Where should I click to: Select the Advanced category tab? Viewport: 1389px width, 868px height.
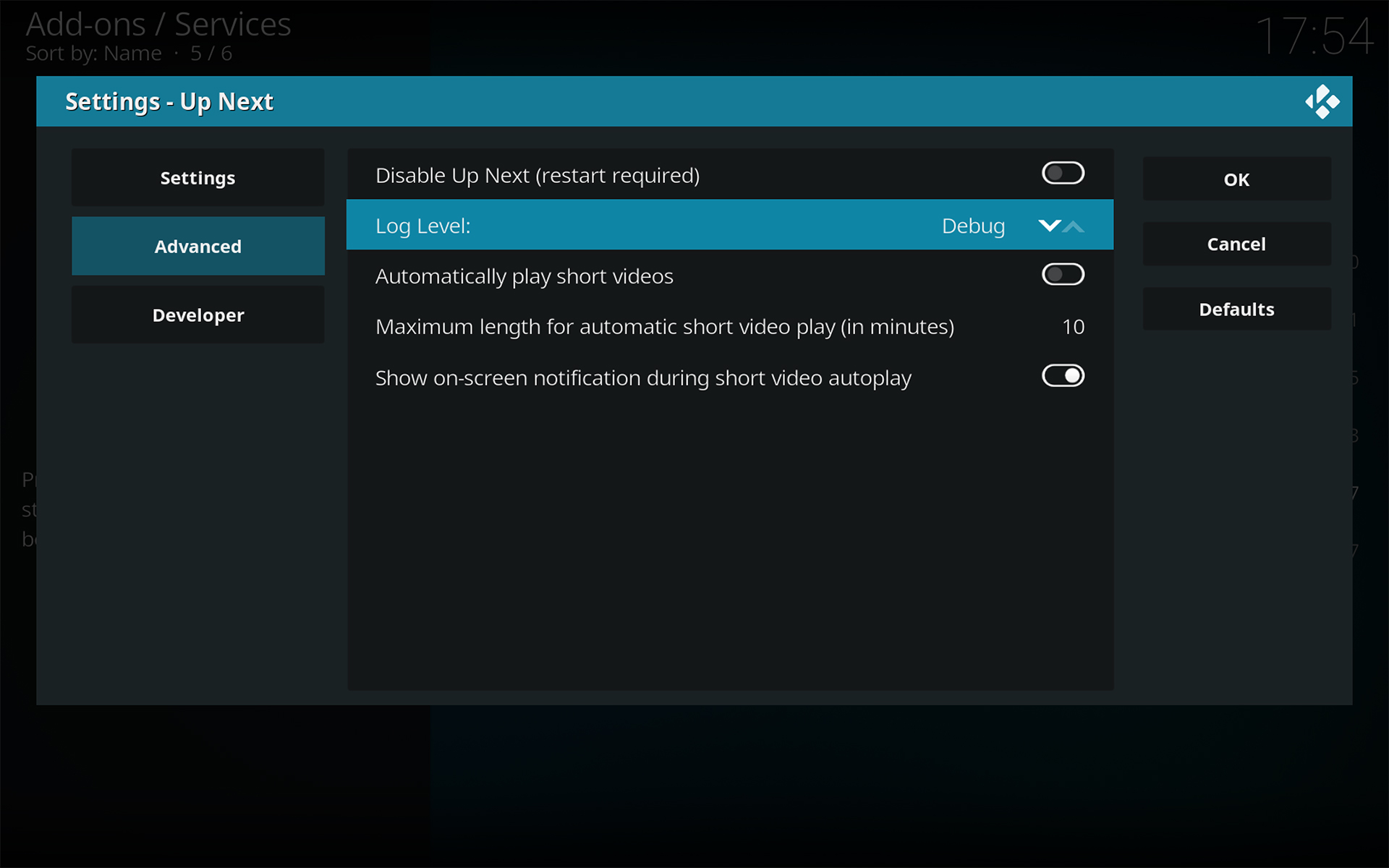tap(197, 246)
